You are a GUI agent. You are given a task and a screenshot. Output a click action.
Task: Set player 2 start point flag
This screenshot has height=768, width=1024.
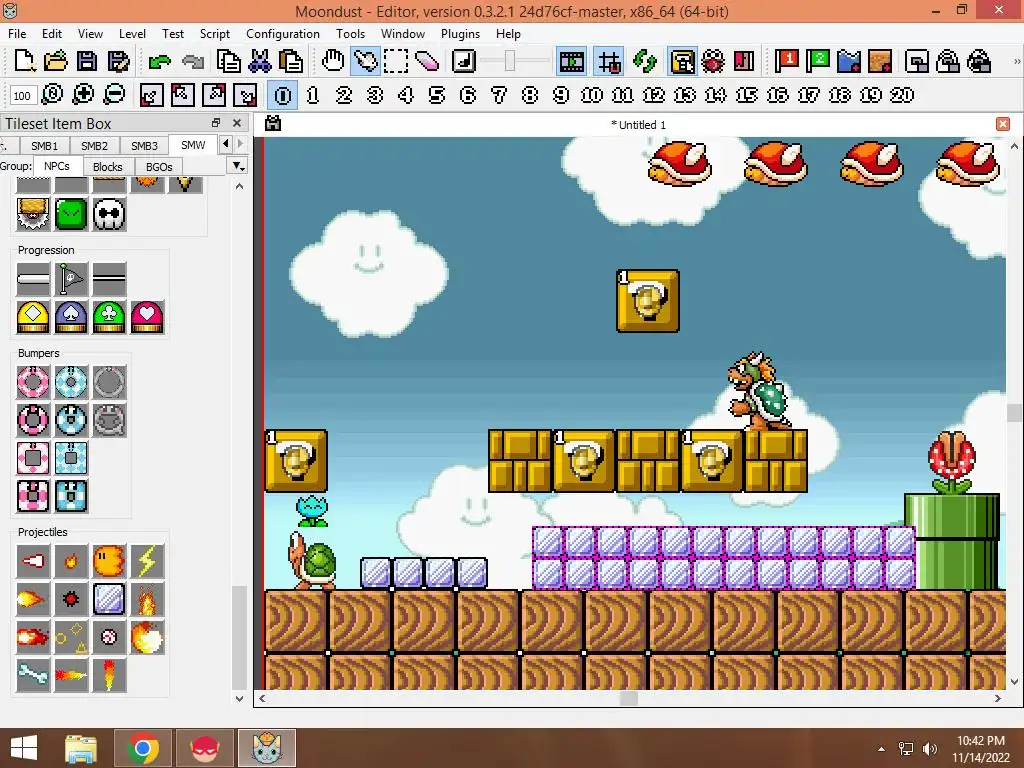click(817, 61)
